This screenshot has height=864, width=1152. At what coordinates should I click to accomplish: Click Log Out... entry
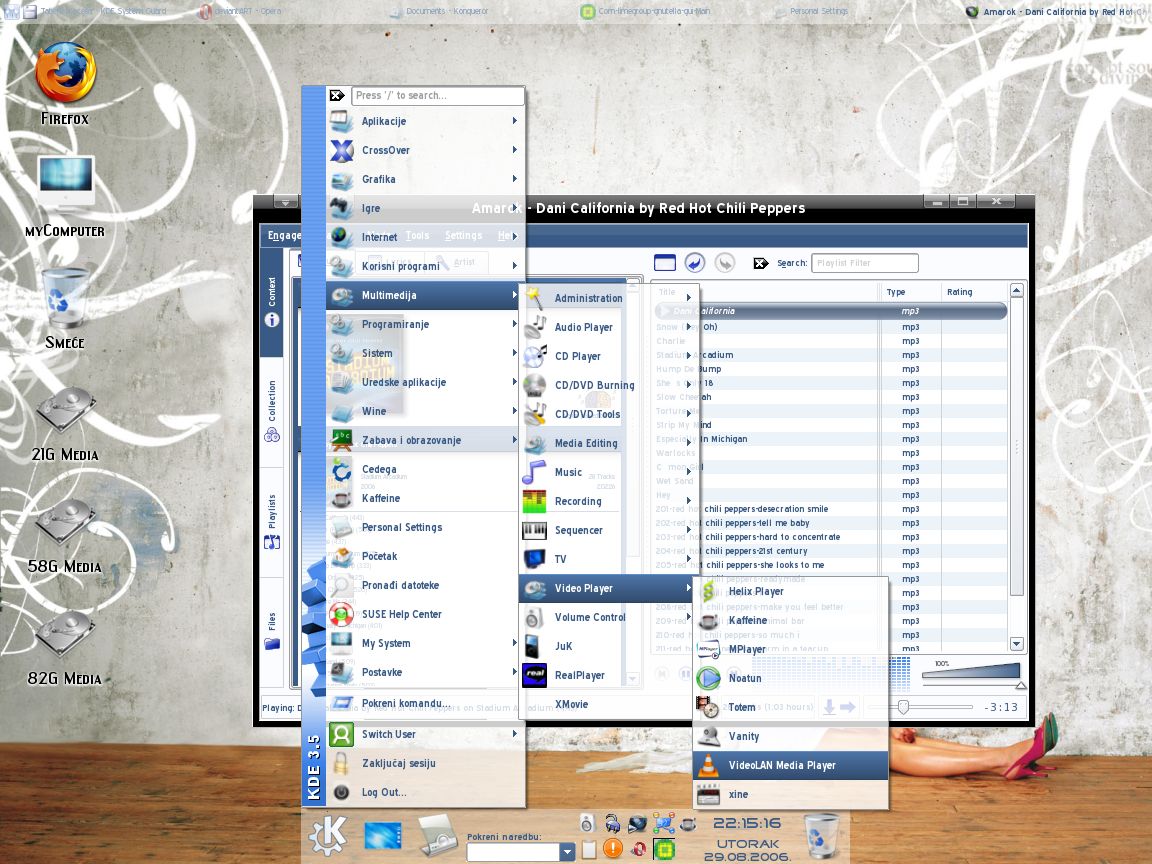pyautogui.click(x=425, y=792)
